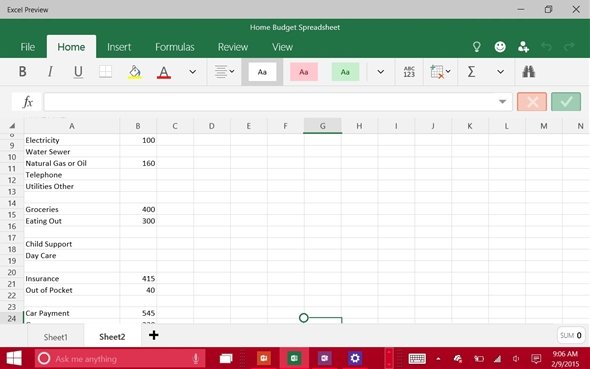Screen dimensions: 590x369
Task: Select the Bad pink cell style
Action: [x=304, y=72]
